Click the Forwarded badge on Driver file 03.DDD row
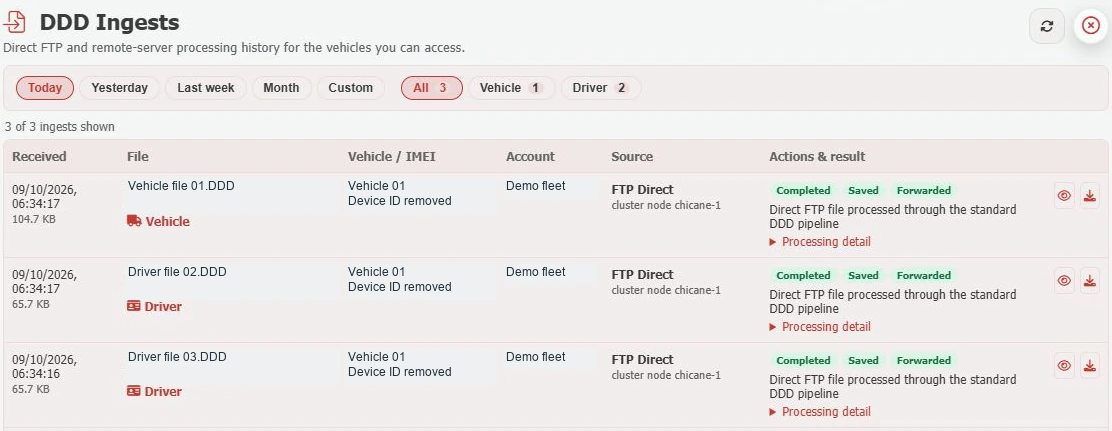Screen dimensions: 1112x431 click(x=923, y=360)
